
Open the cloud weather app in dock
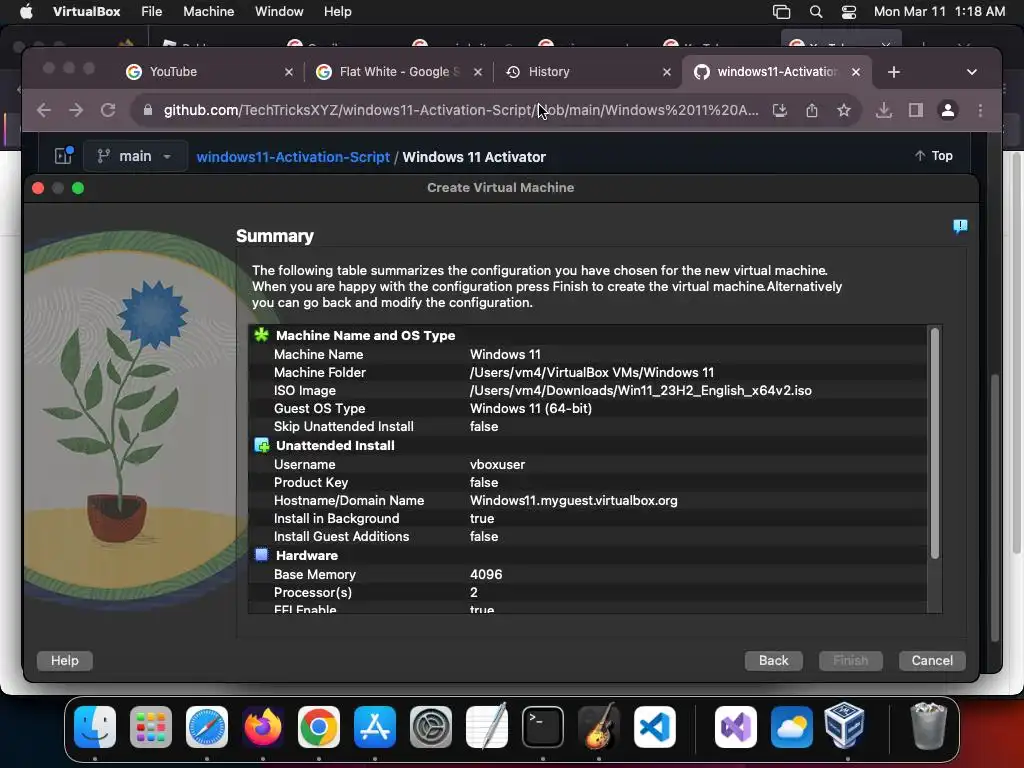coord(792,727)
